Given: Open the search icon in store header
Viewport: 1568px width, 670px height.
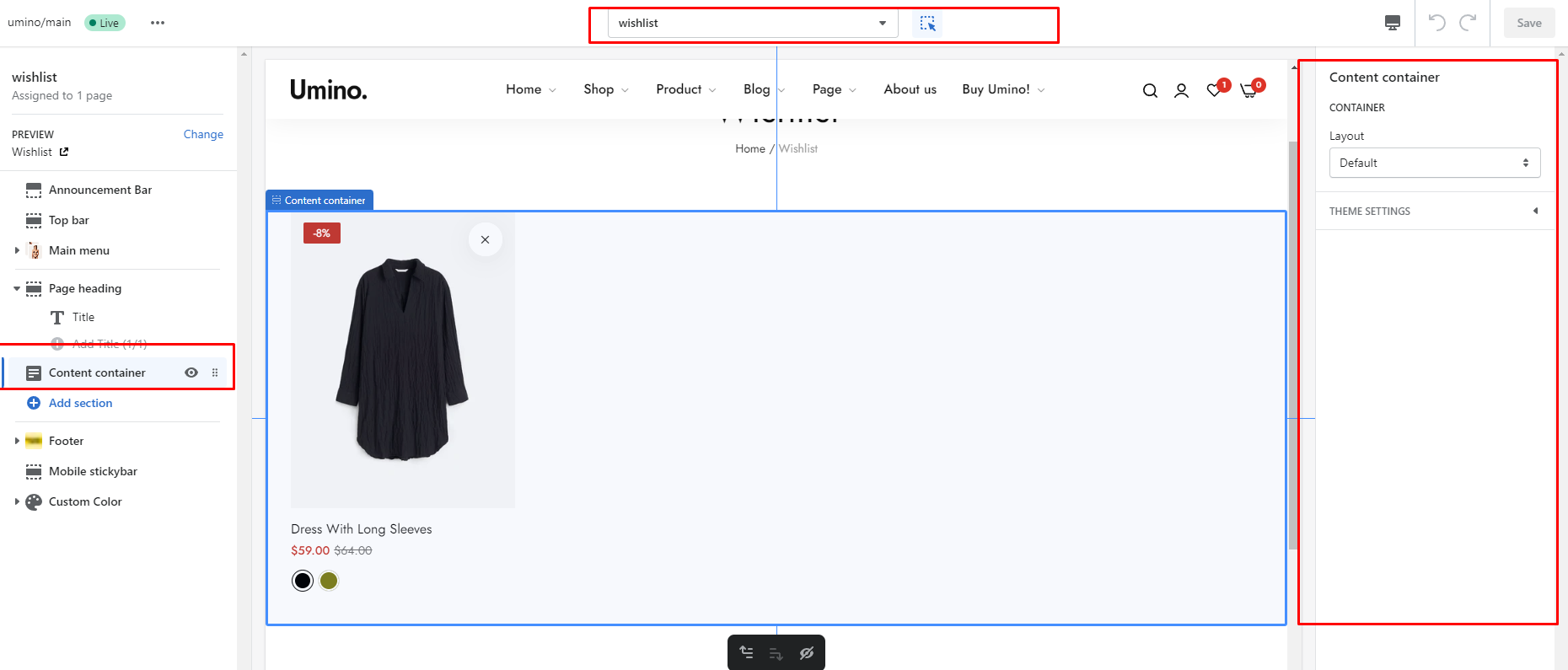Looking at the screenshot, I should click(1150, 90).
